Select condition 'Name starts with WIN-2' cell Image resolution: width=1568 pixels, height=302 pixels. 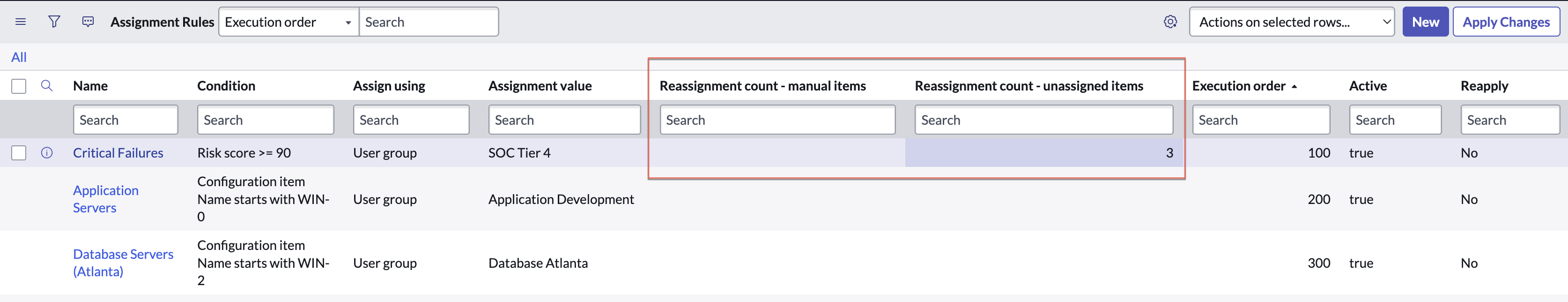pyautogui.click(x=263, y=263)
